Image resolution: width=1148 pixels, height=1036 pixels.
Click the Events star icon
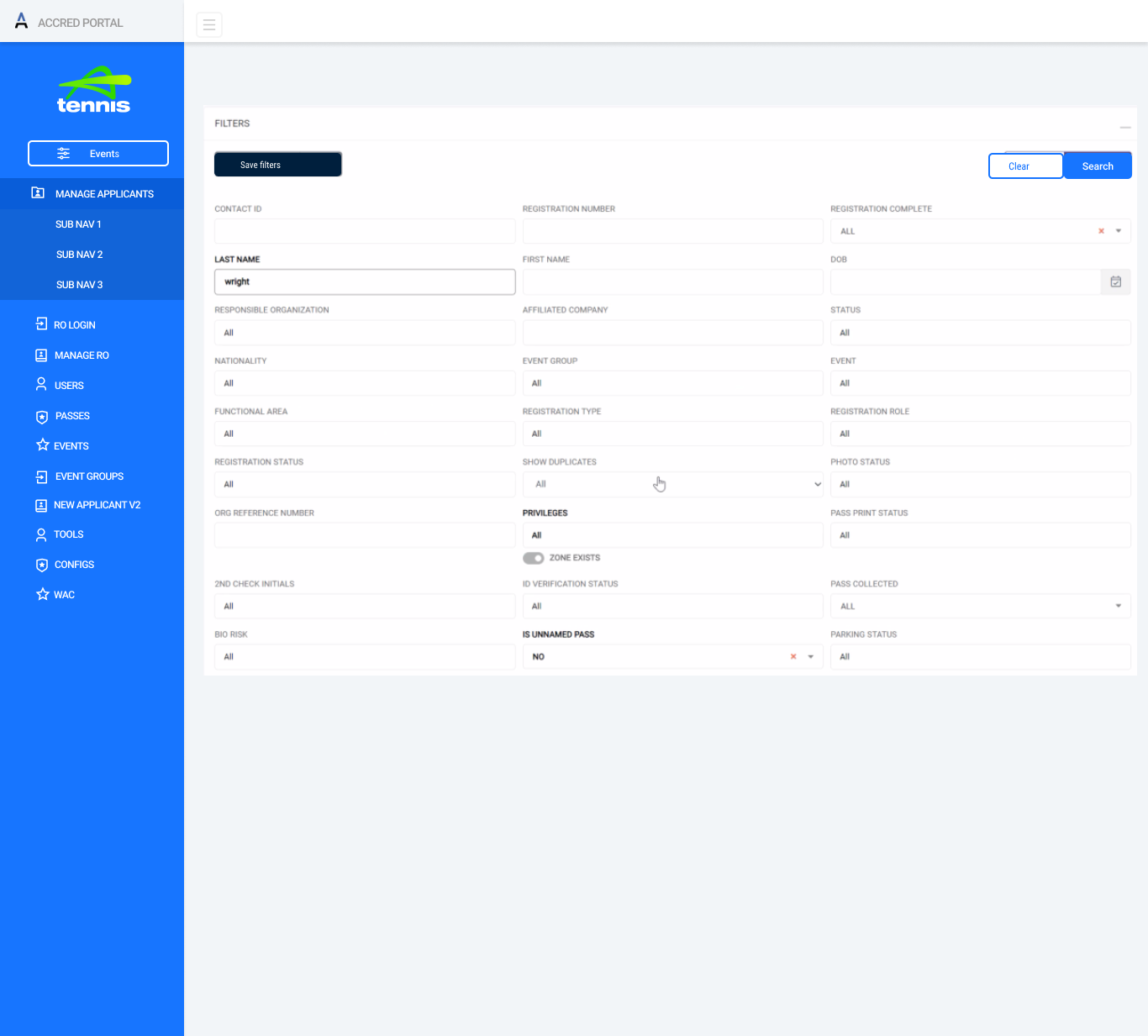[x=42, y=445]
